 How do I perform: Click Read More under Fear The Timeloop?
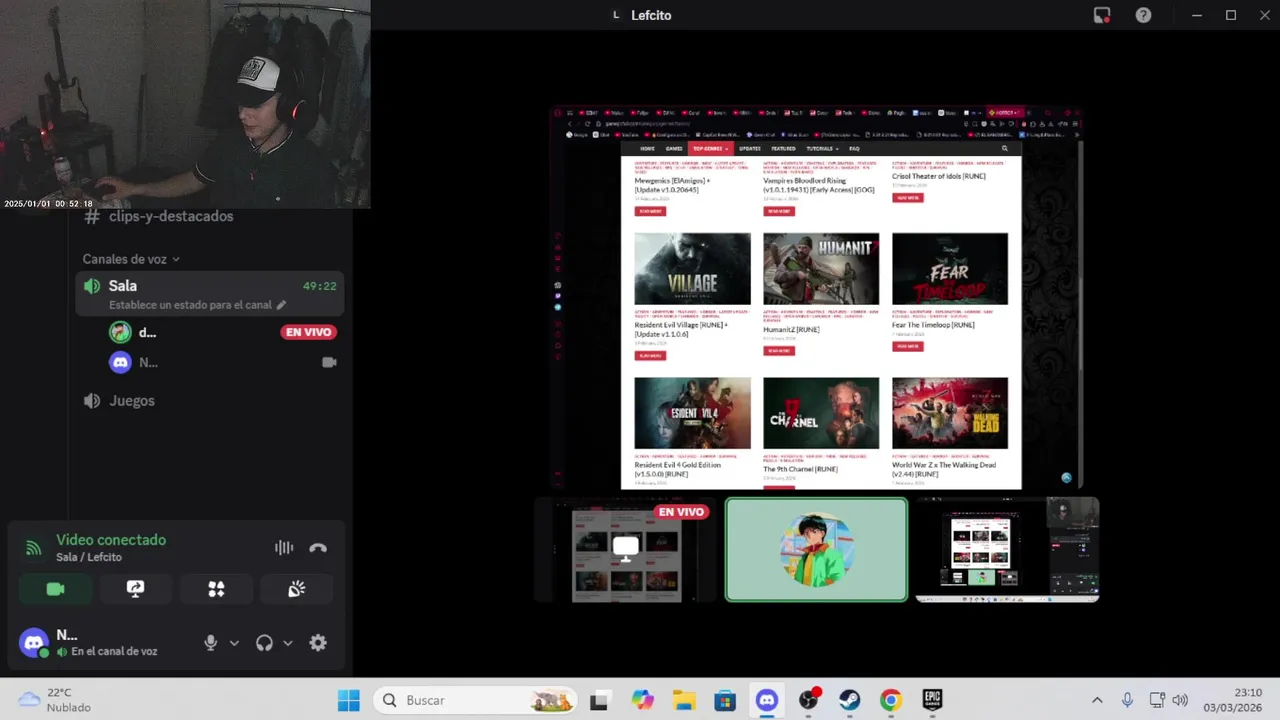(x=908, y=346)
